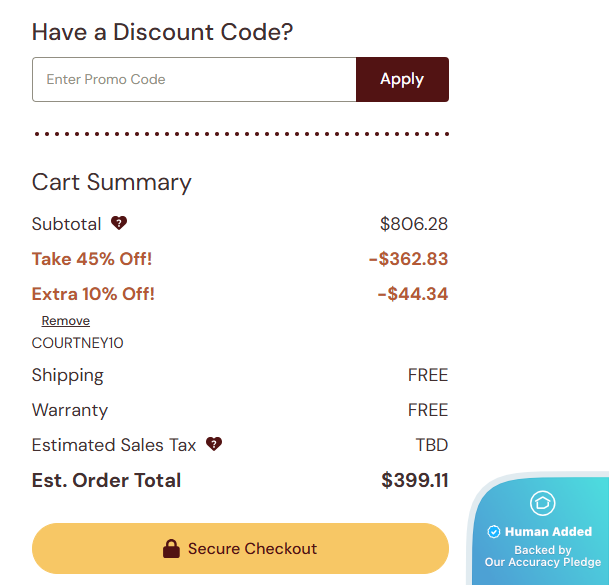Viewport: 609px width, 585px height.
Task: Click the $806.28 subtotal amount
Action: [414, 224]
